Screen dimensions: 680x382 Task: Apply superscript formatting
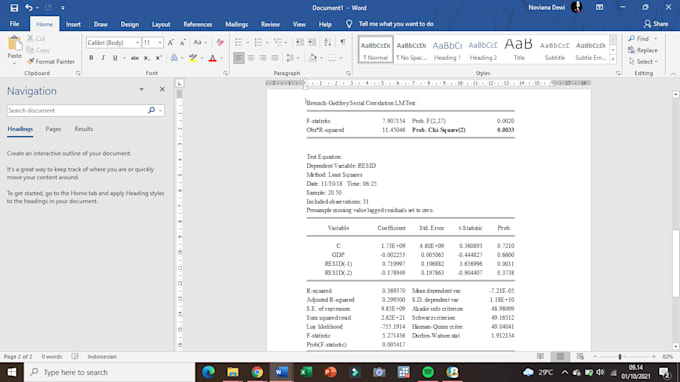point(158,58)
